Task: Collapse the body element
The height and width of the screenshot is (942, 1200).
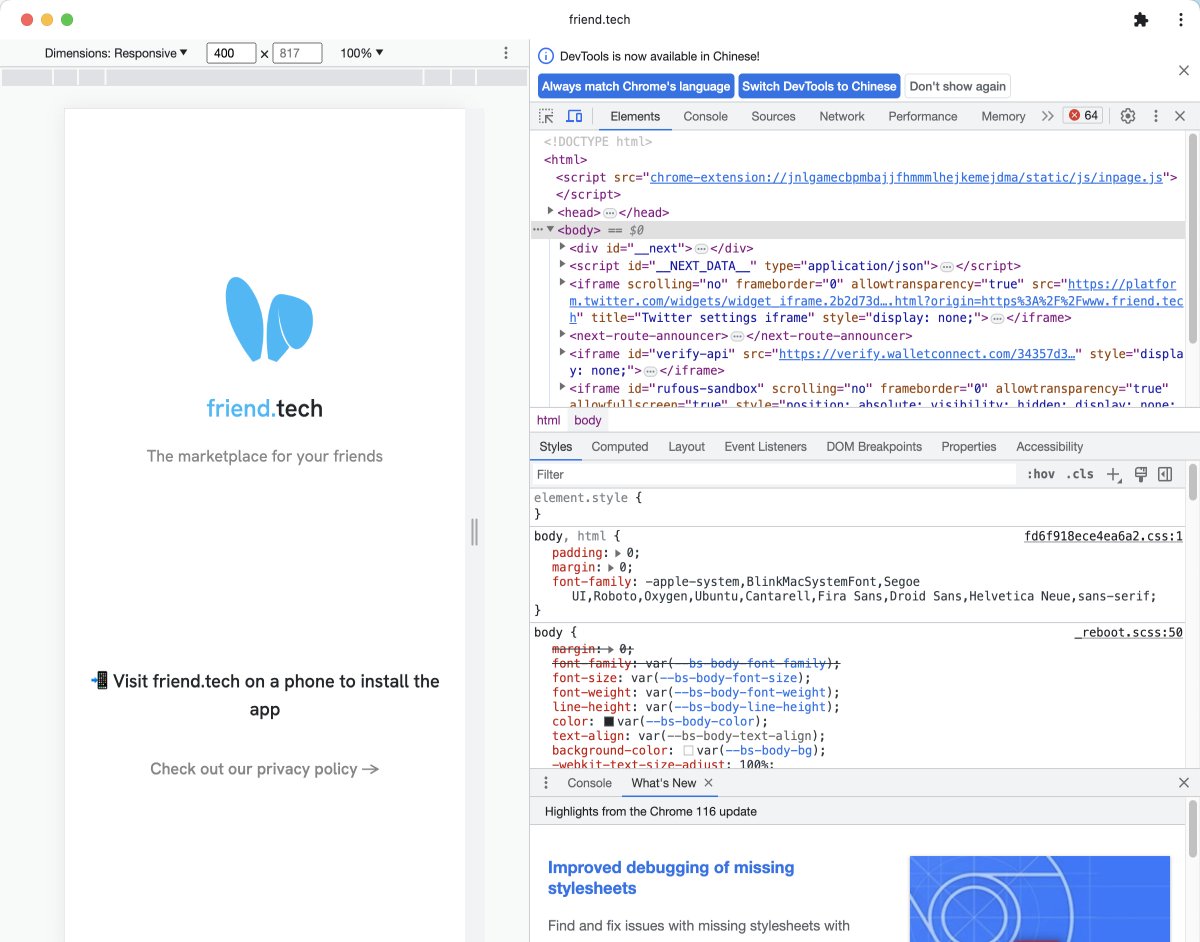Action: pos(551,229)
